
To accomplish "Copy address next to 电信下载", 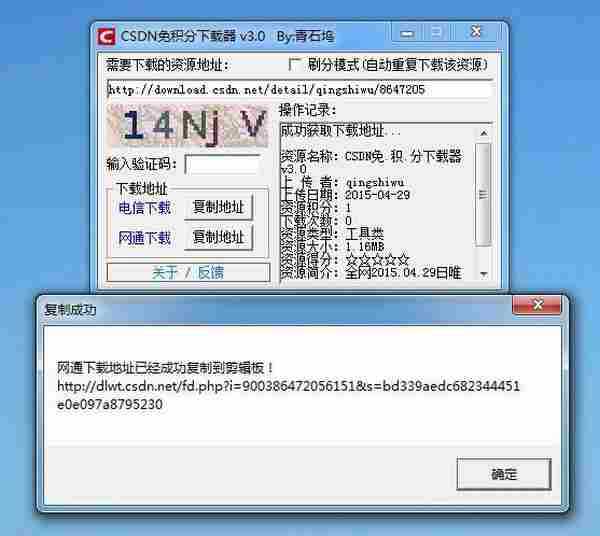I will (218, 207).
